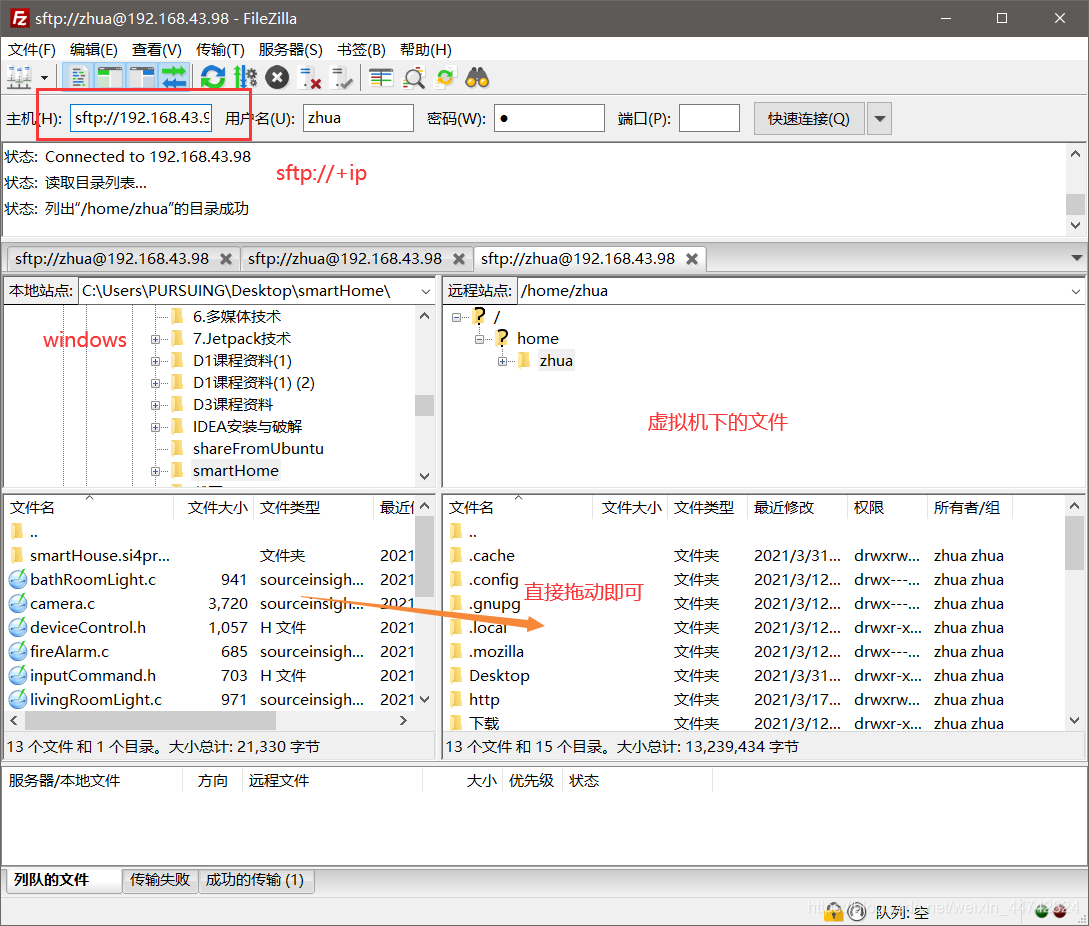Close the third sftp://zhua connection tab
This screenshot has width=1089, height=926.
pos(692,258)
